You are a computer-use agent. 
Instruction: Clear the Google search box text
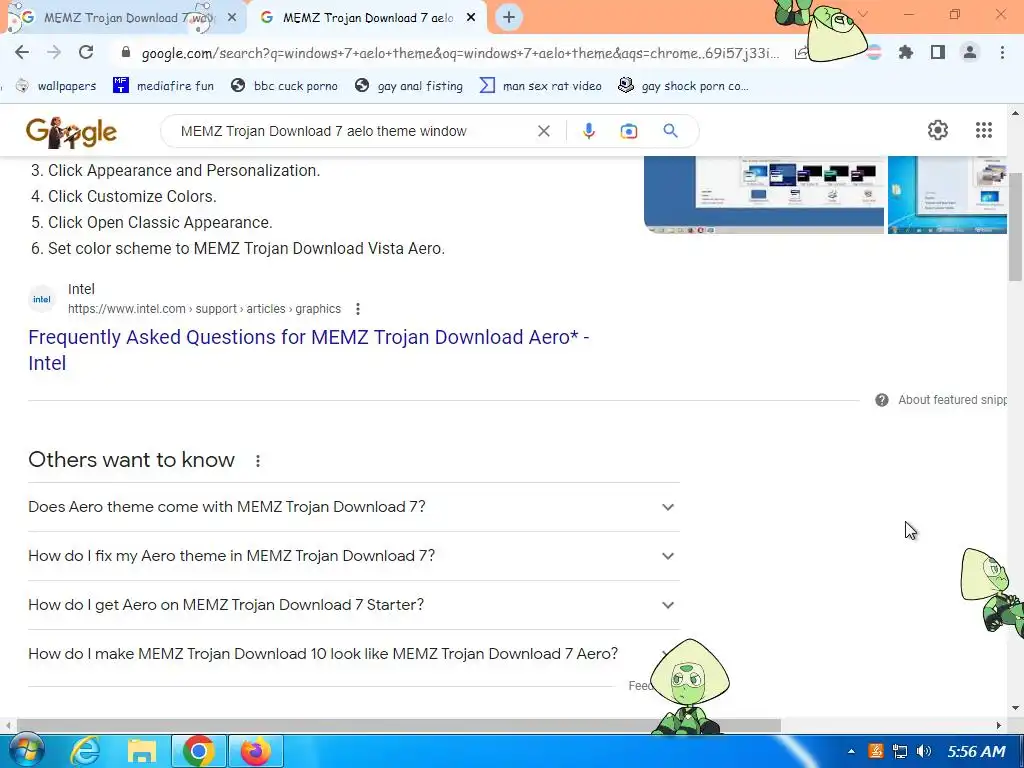(x=543, y=131)
